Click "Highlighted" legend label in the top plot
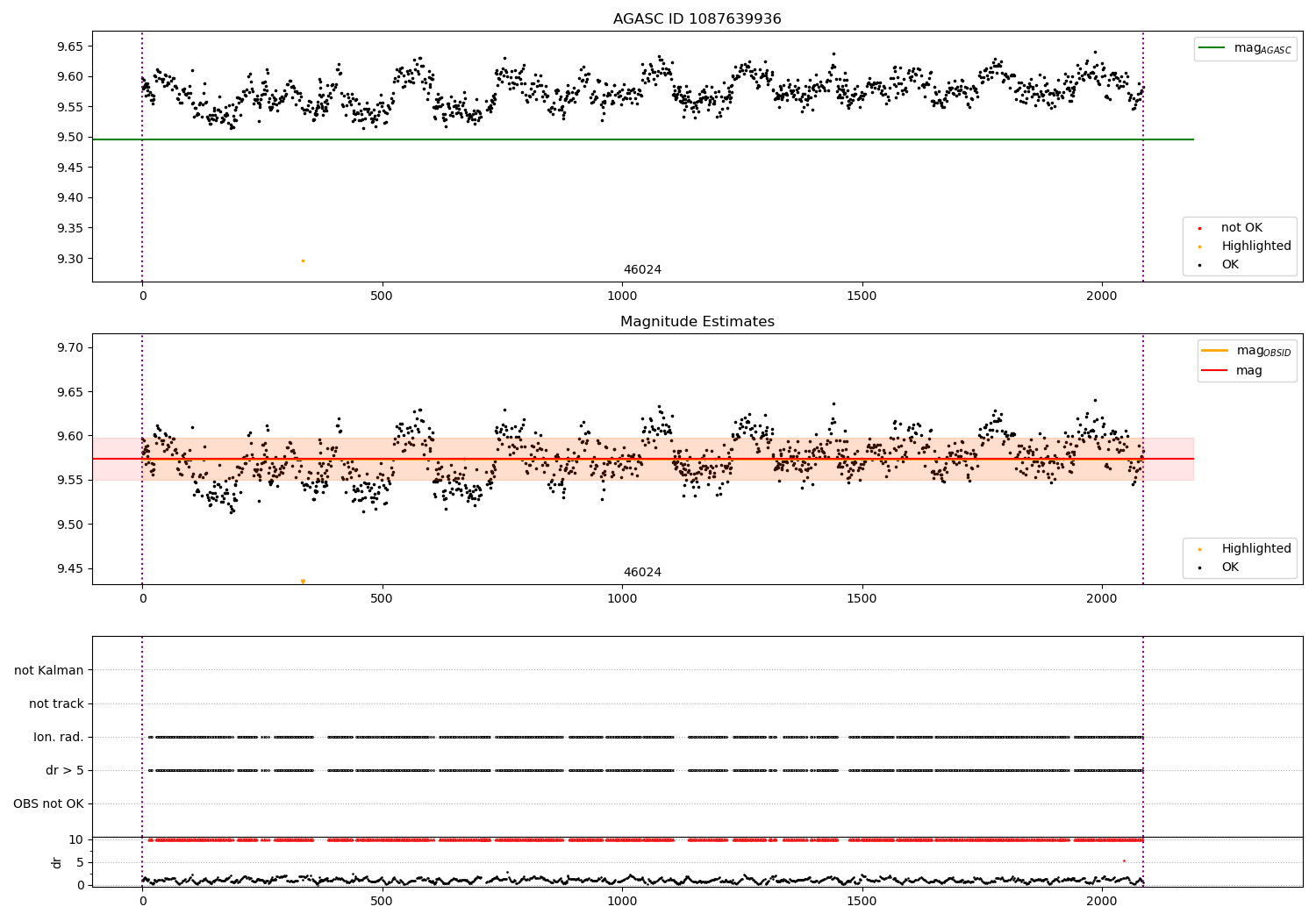 tap(1256, 246)
